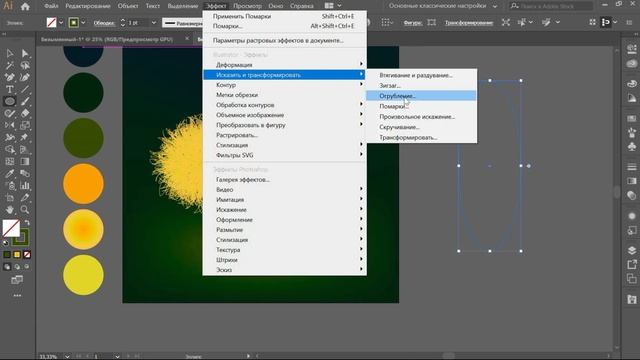Choose Огрубление from the submenu
The width and height of the screenshot is (640, 360).
pyautogui.click(x=421, y=96)
